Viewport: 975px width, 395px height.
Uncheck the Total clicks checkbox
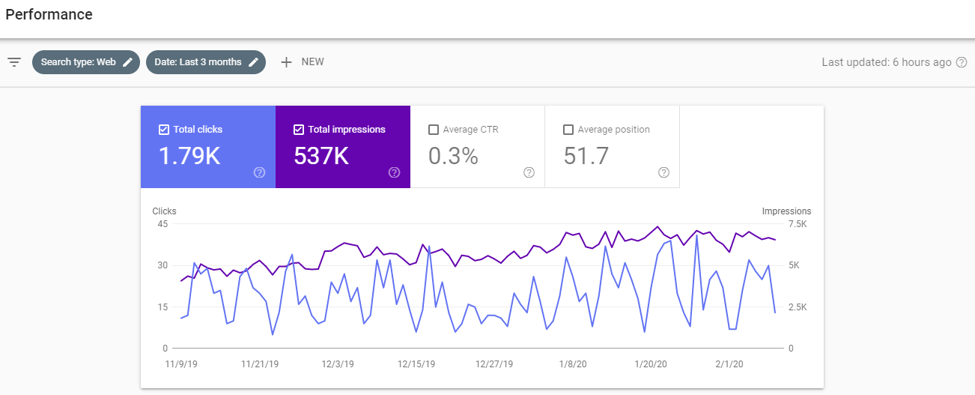coord(164,130)
